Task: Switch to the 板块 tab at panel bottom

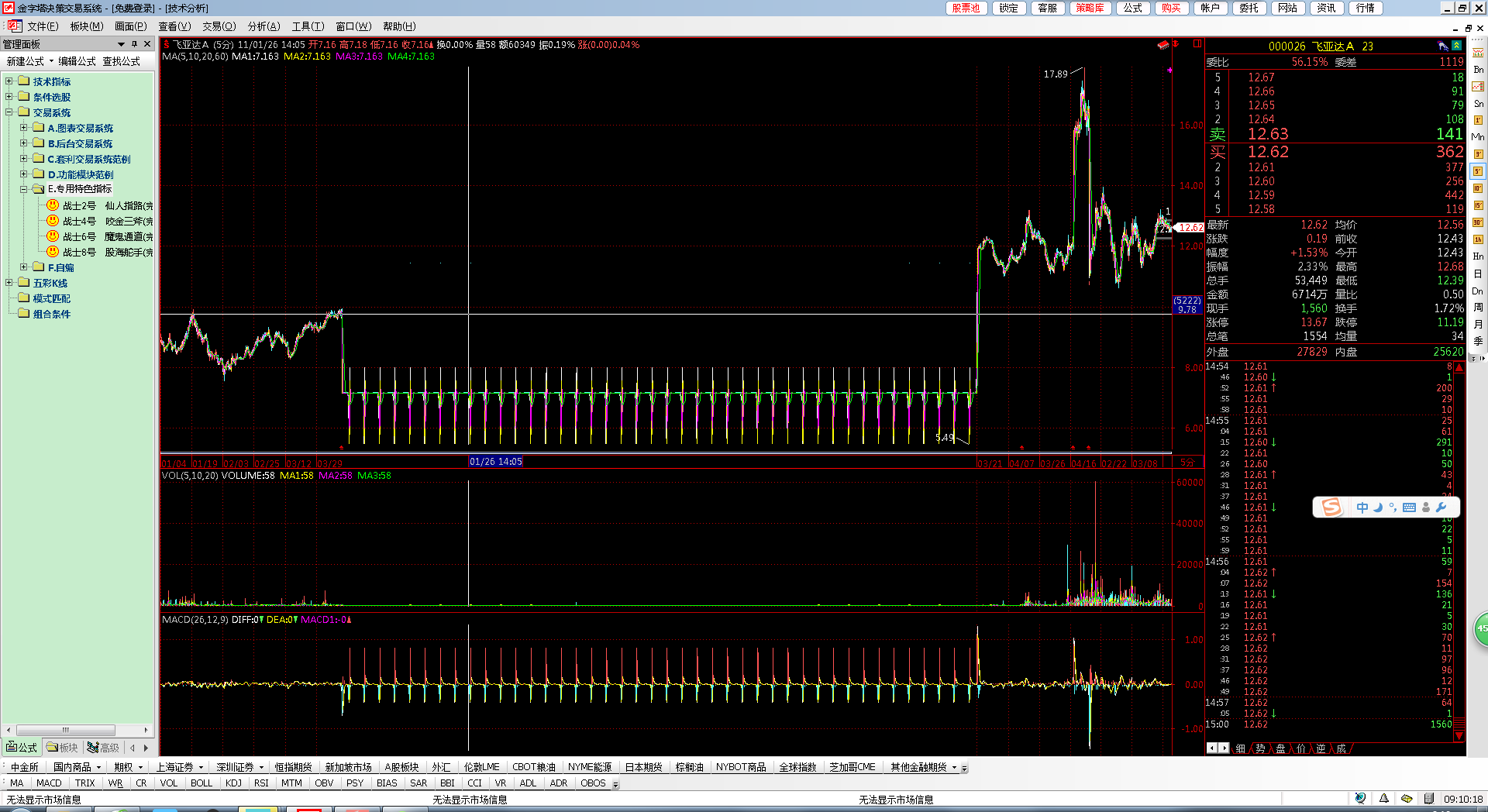Action: point(62,747)
